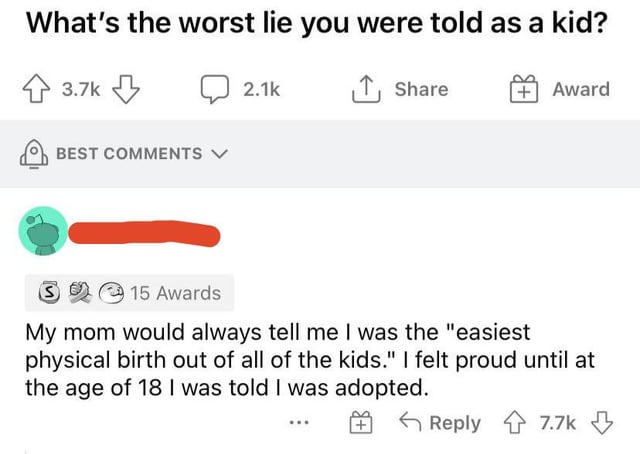Expand the Best Comments sort dropdown
This screenshot has width=640, height=454.
coord(128,153)
